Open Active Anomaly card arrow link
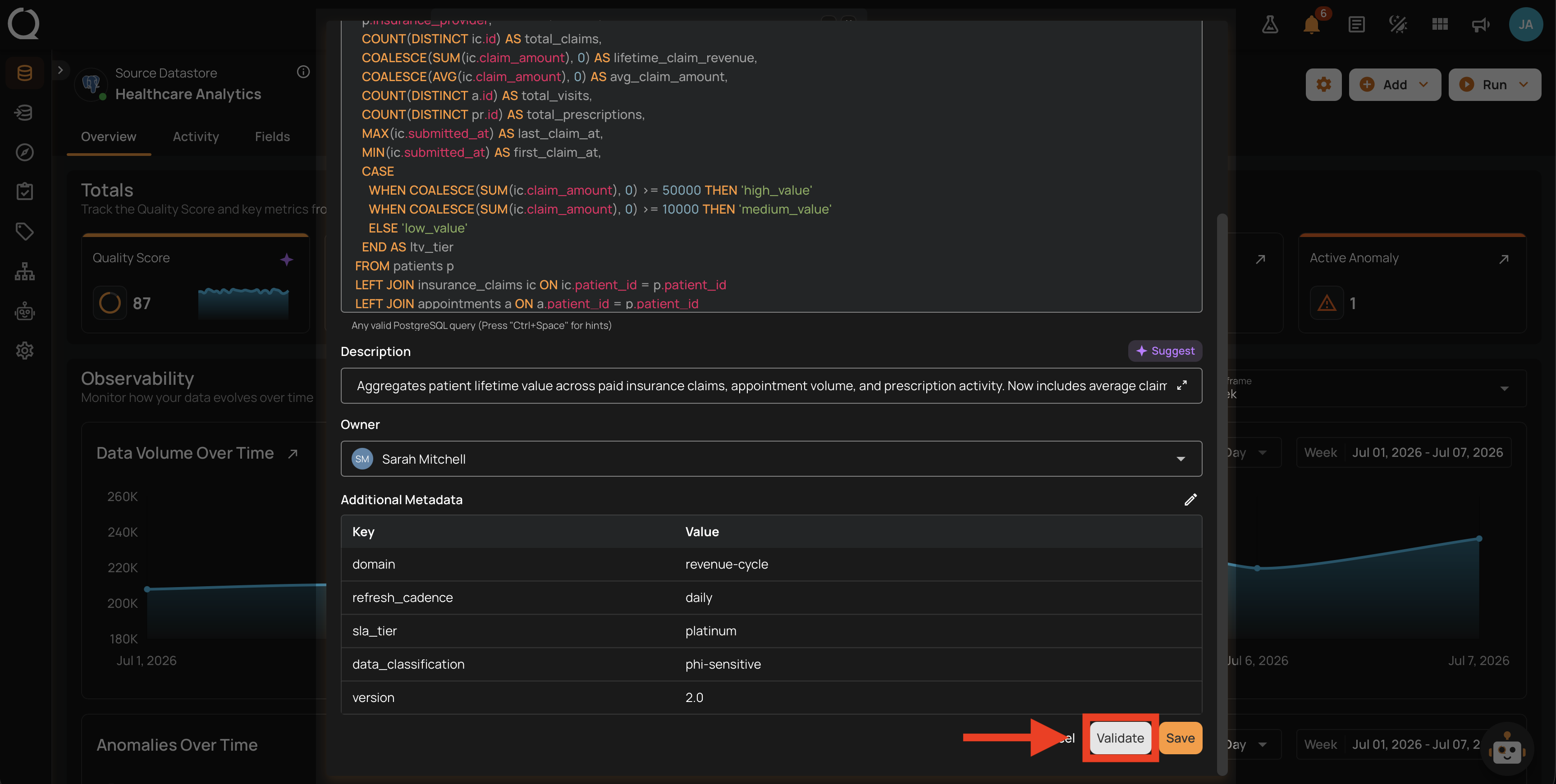Viewport: 1556px width, 784px height. [x=1503, y=259]
